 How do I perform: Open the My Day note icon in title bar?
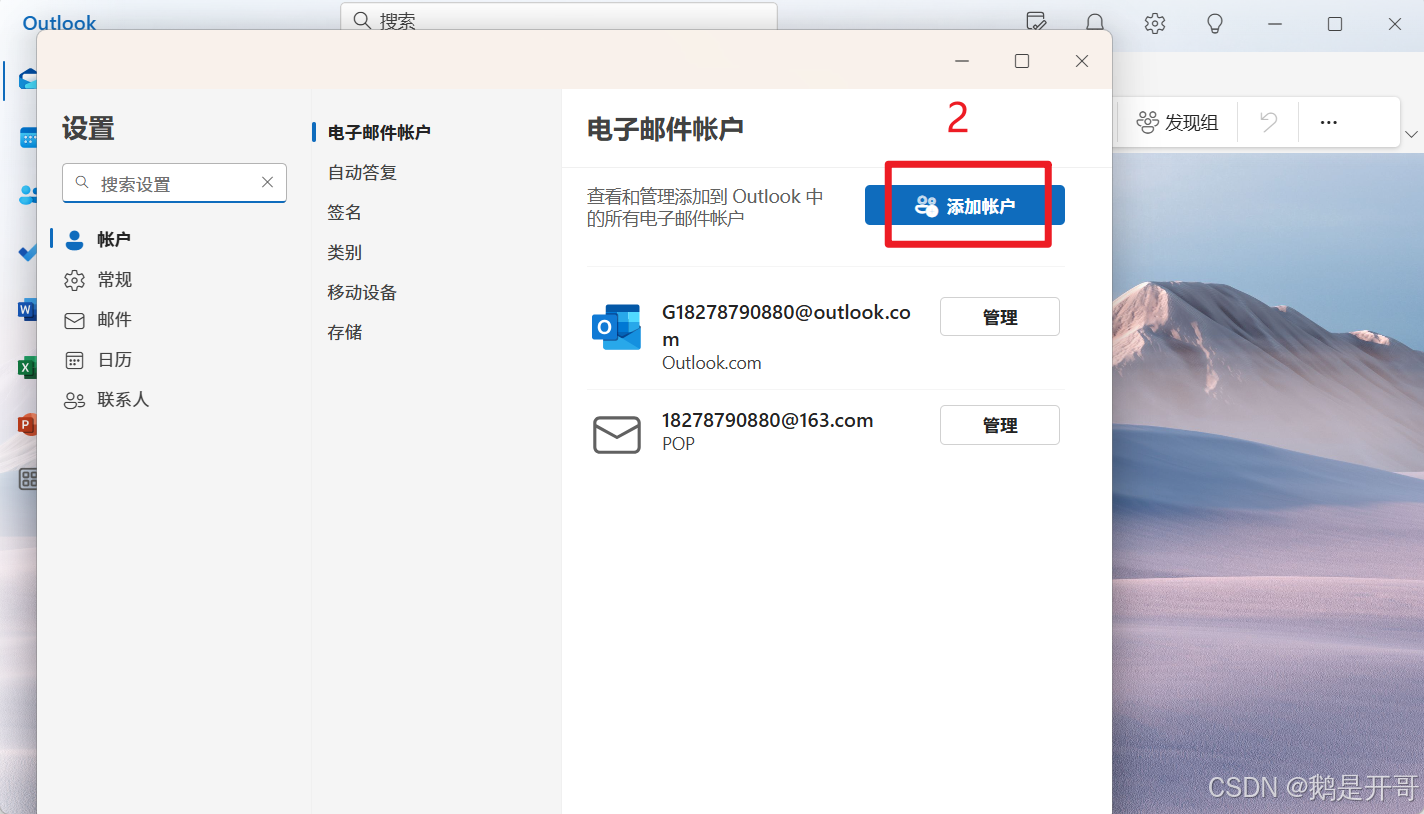pyautogui.click(x=1037, y=23)
